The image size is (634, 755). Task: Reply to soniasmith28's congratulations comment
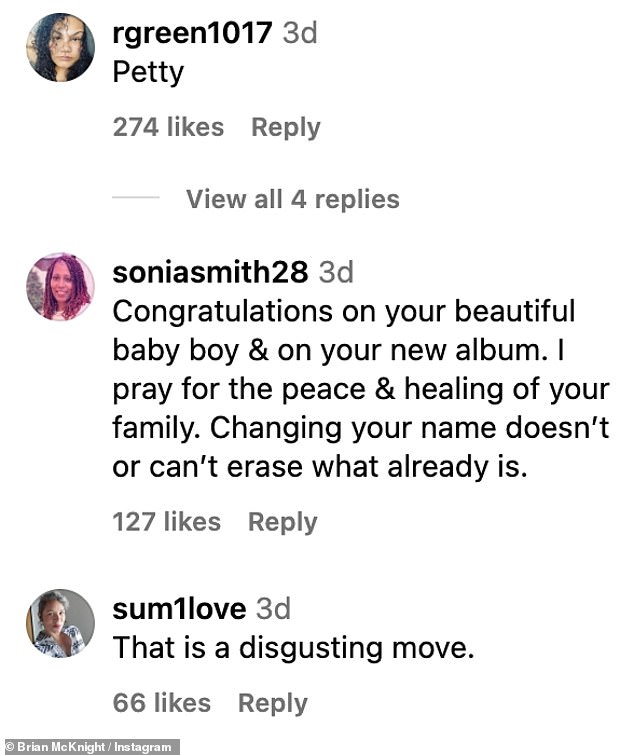pyautogui.click(x=283, y=522)
